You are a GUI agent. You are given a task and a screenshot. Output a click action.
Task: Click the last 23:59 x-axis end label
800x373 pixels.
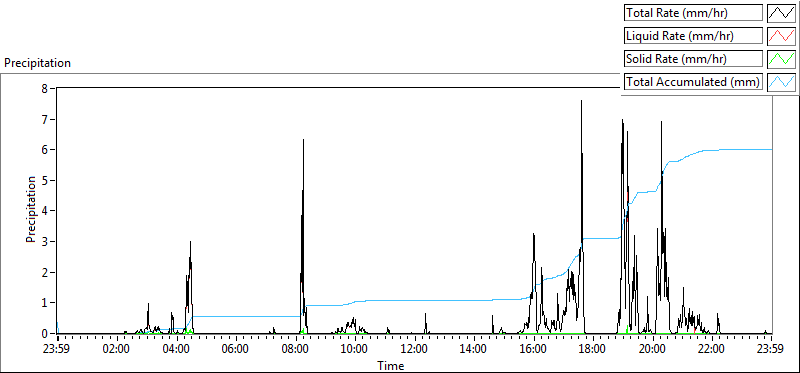[x=771, y=350]
